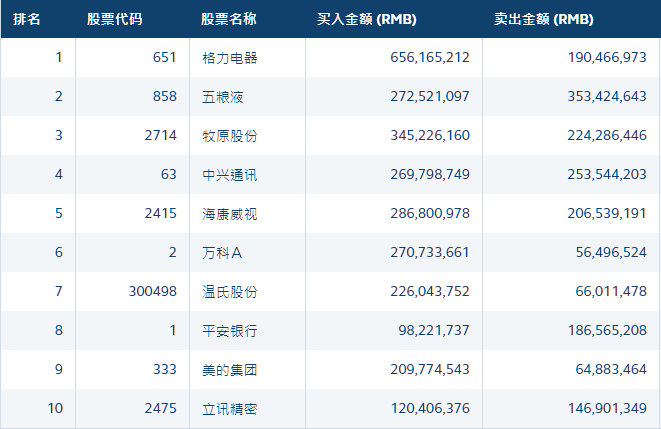661x429 pixels.
Task: Click sell amount 66,011,478
Action: (611, 291)
